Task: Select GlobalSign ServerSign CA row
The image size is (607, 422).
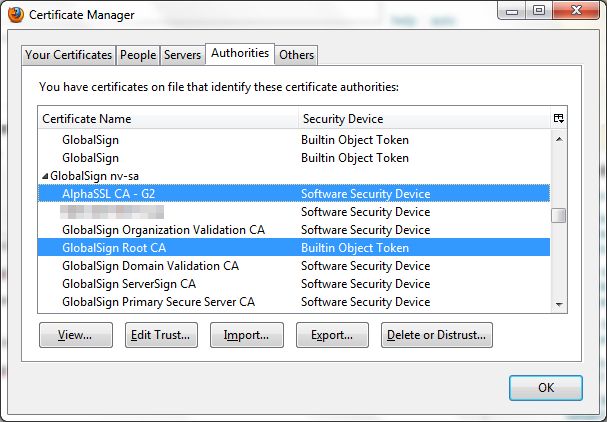Action: coord(294,284)
